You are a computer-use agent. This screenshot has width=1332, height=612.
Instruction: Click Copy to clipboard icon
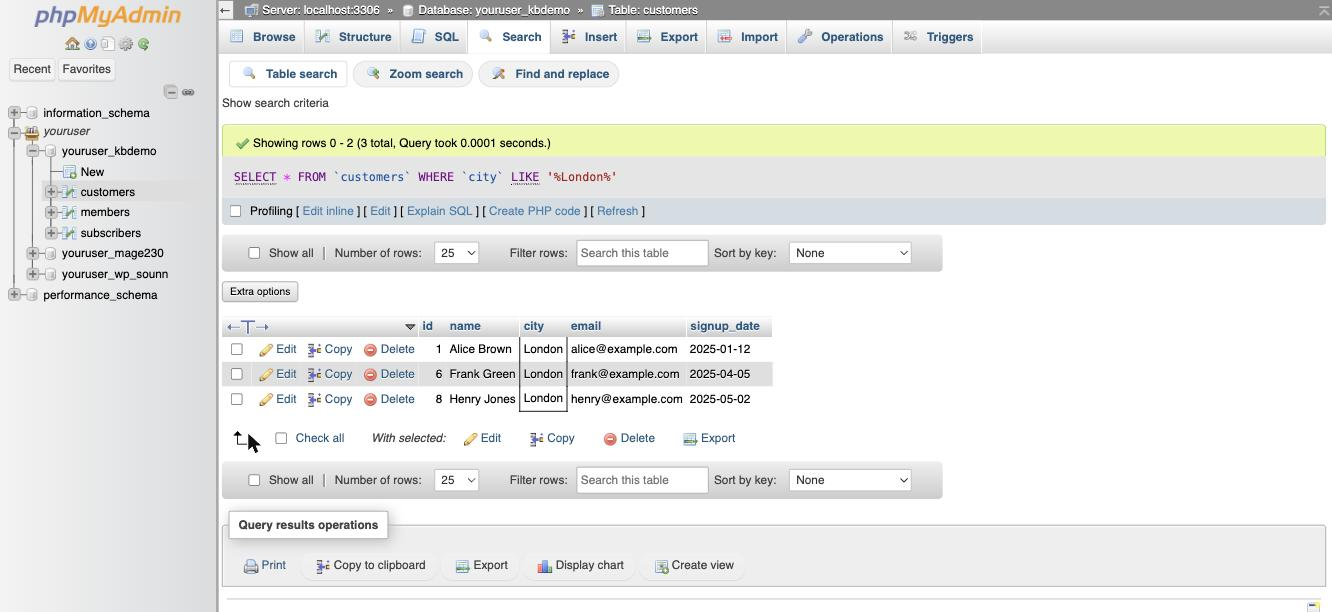click(x=323, y=566)
